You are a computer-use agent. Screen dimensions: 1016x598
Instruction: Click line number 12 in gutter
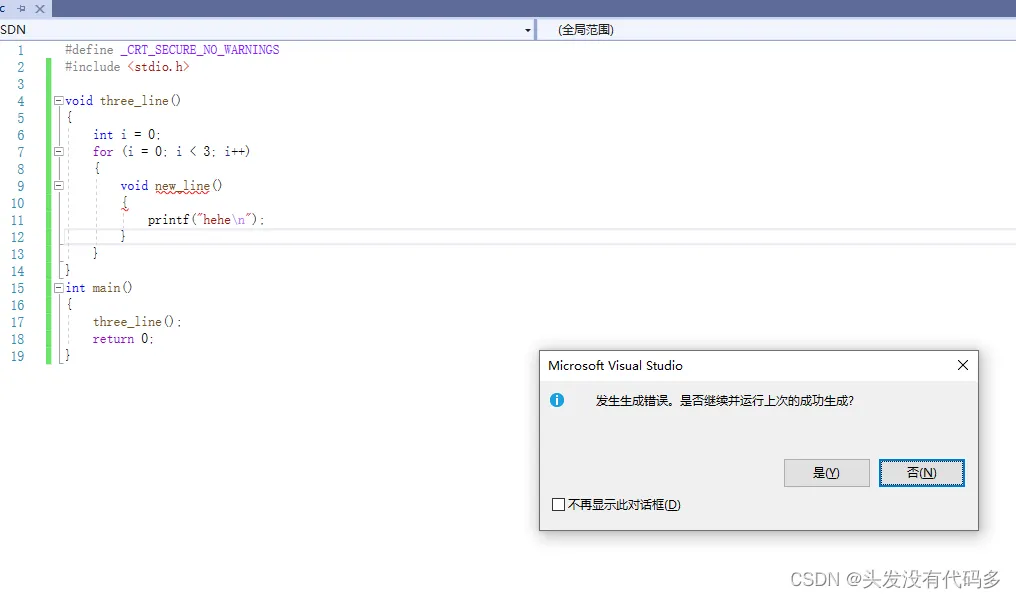(x=17, y=237)
